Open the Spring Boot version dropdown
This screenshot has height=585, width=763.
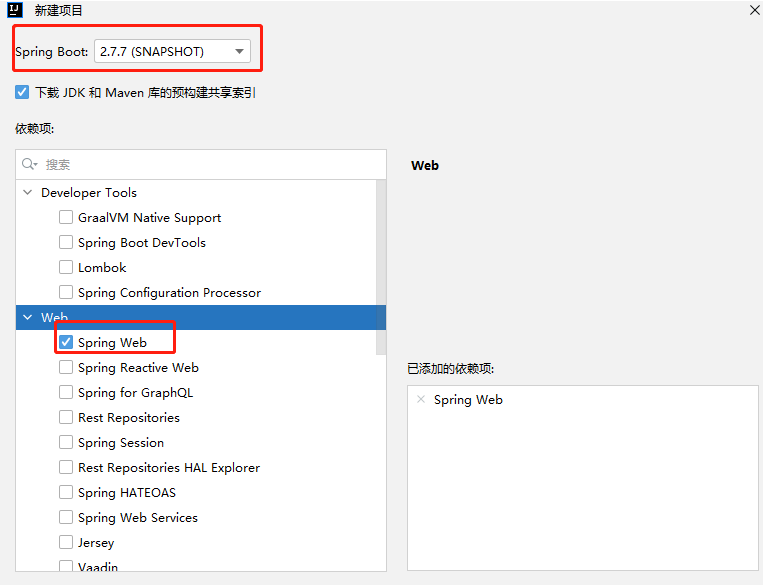click(172, 52)
